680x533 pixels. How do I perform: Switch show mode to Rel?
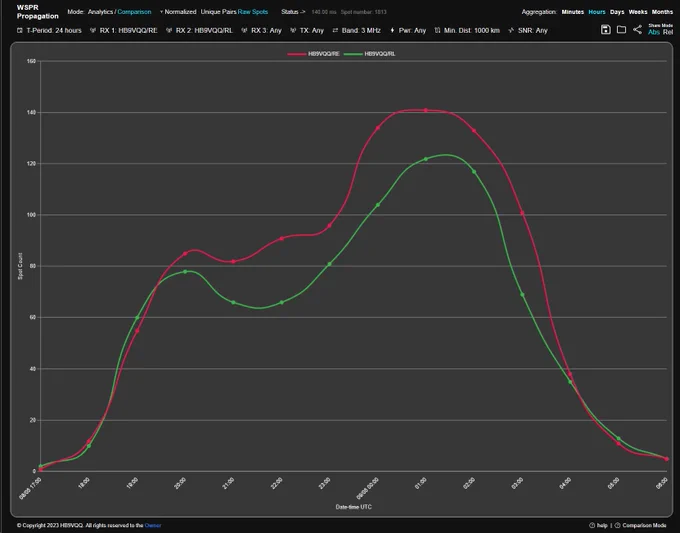tap(668, 32)
